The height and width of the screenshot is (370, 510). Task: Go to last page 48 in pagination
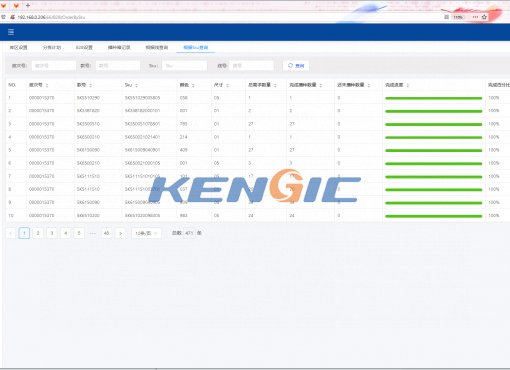[x=107, y=233]
